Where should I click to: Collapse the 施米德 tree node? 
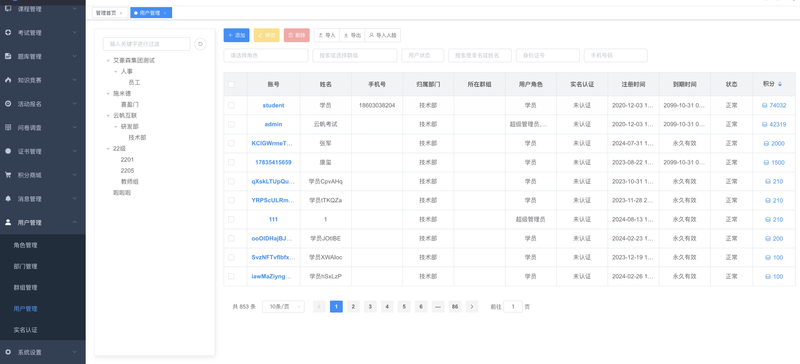point(108,93)
